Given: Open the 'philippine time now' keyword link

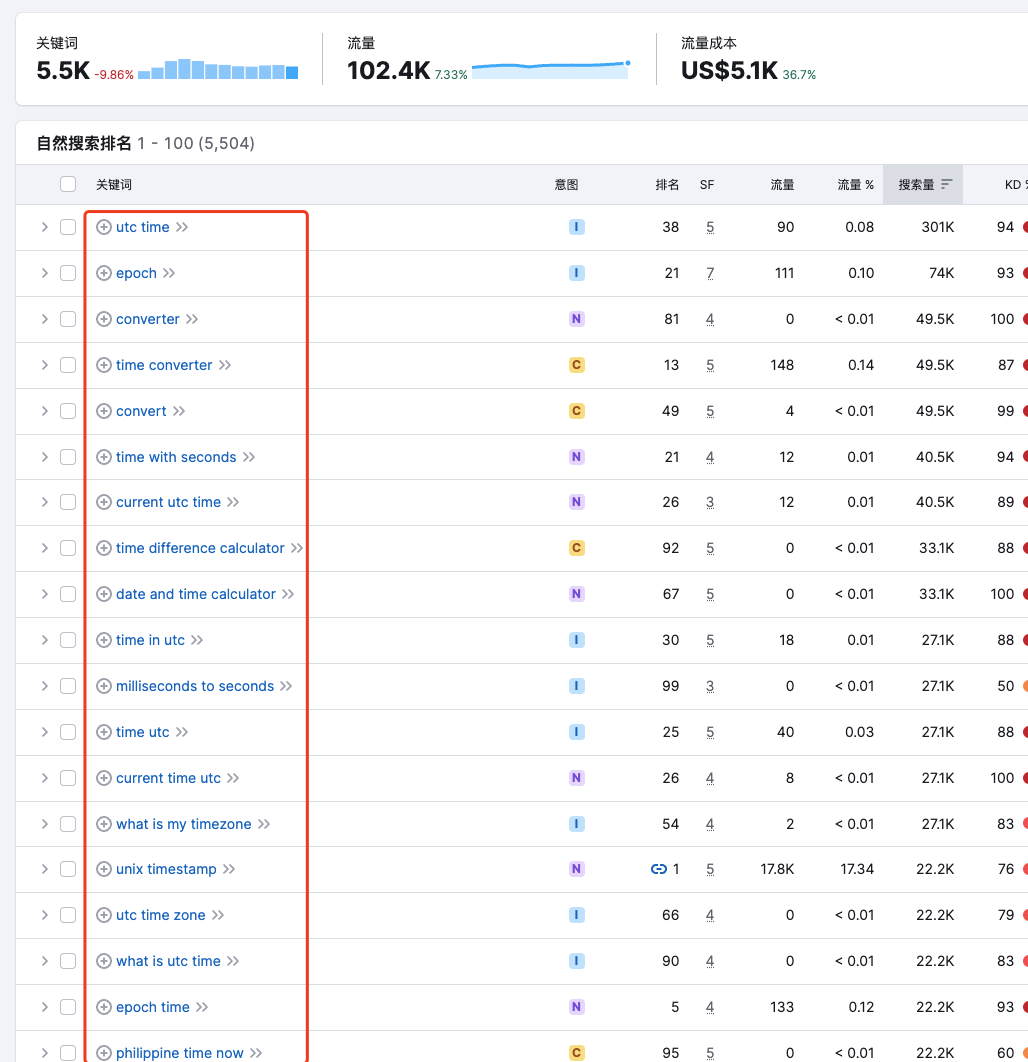Looking at the screenshot, I should pyautogui.click(x=180, y=1053).
